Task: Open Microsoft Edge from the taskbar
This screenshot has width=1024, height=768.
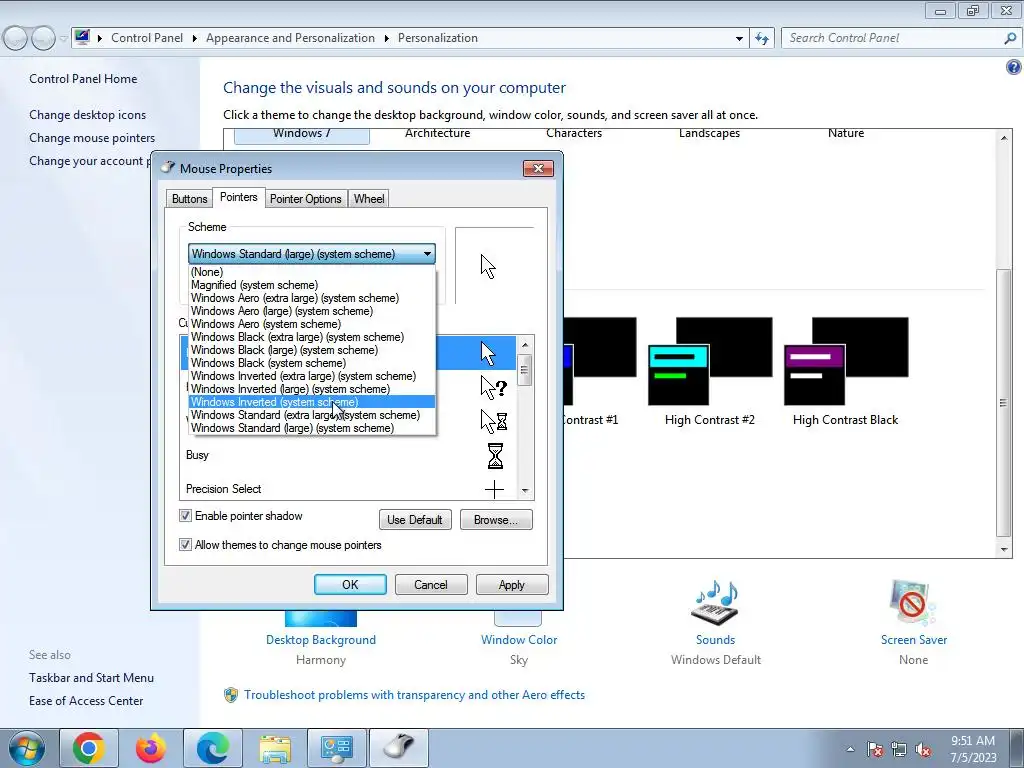Action: click(213, 748)
